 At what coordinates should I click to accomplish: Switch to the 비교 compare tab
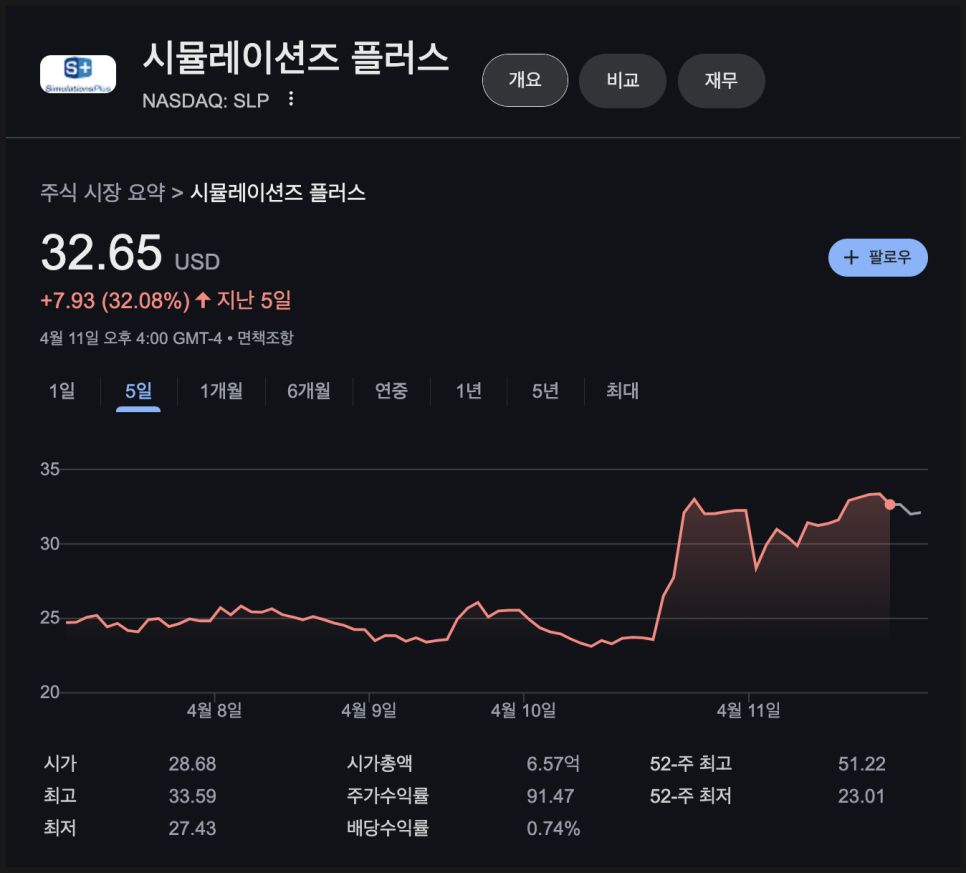(622, 80)
